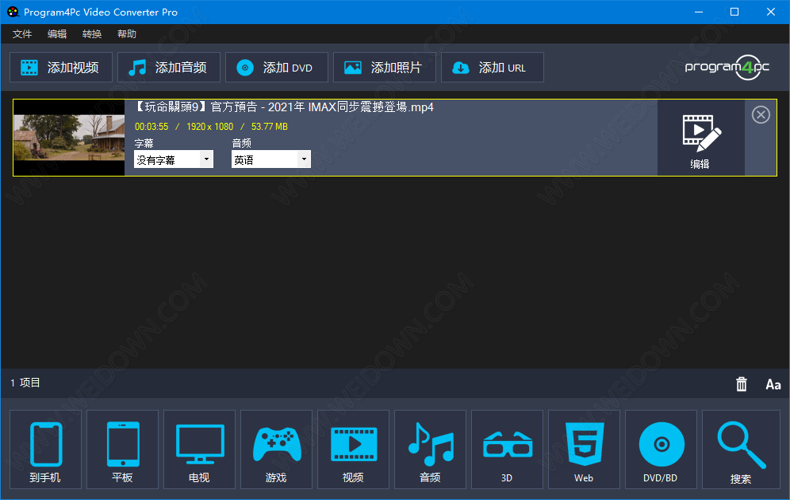This screenshot has width=790, height=500.
Task: Select the 3D output category
Action: pos(507,449)
